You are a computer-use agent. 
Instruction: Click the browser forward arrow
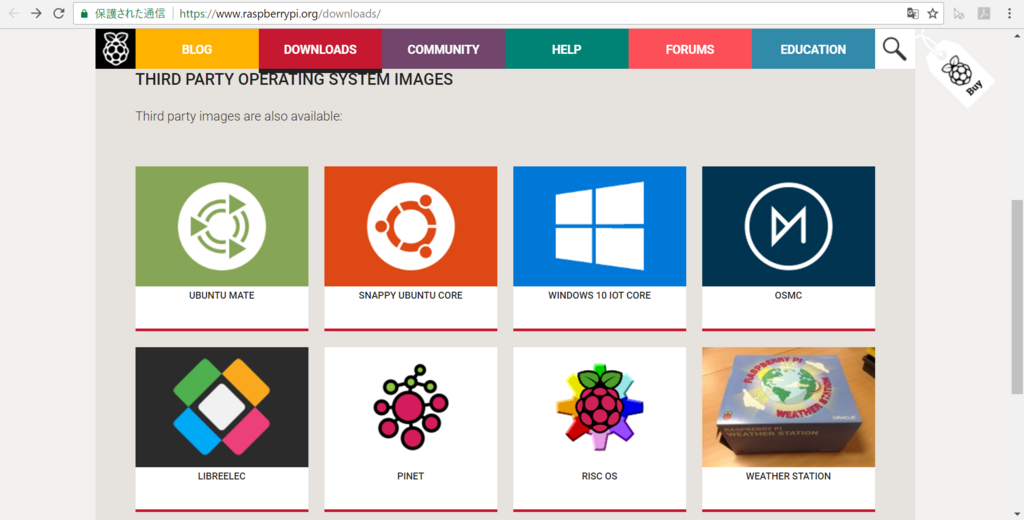coord(36,13)
